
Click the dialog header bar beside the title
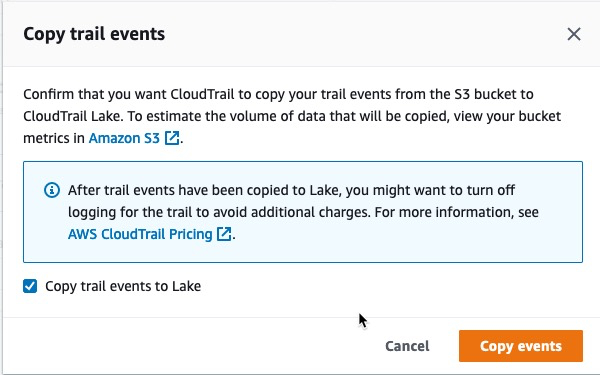click(x=364, y=34)
